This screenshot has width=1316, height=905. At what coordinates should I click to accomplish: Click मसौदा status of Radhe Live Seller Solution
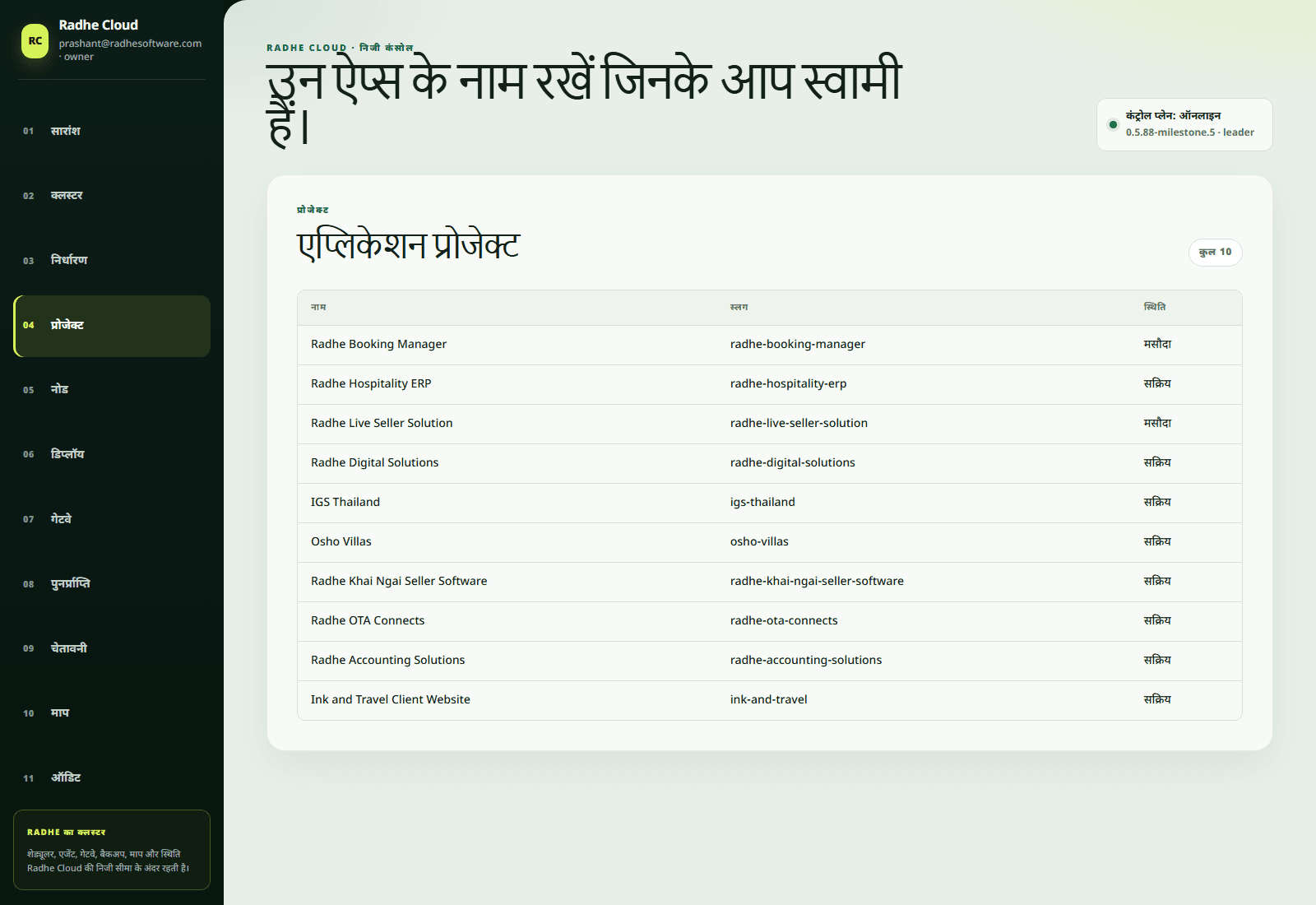1157,424
